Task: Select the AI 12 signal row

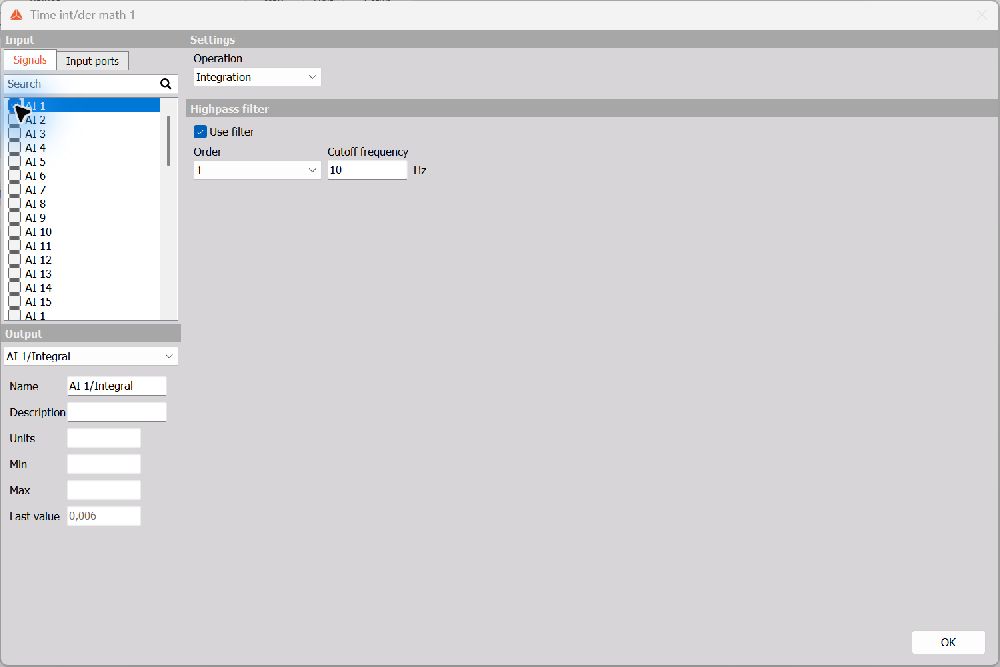Action: click(83, 260)
